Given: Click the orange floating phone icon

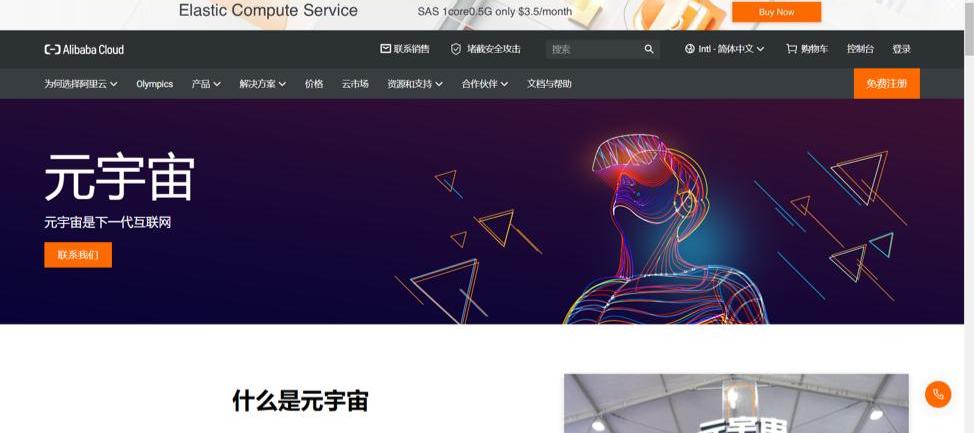Looking at the screenshot, I should pos(937,394).
